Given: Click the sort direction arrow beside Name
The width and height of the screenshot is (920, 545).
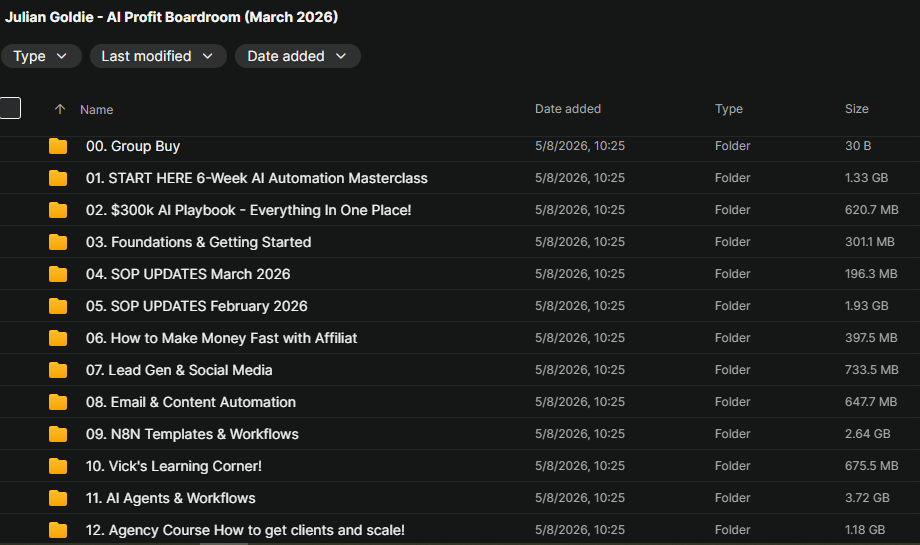Looking at the screenshot, I should pyautogui.click(x=60, y=109).
